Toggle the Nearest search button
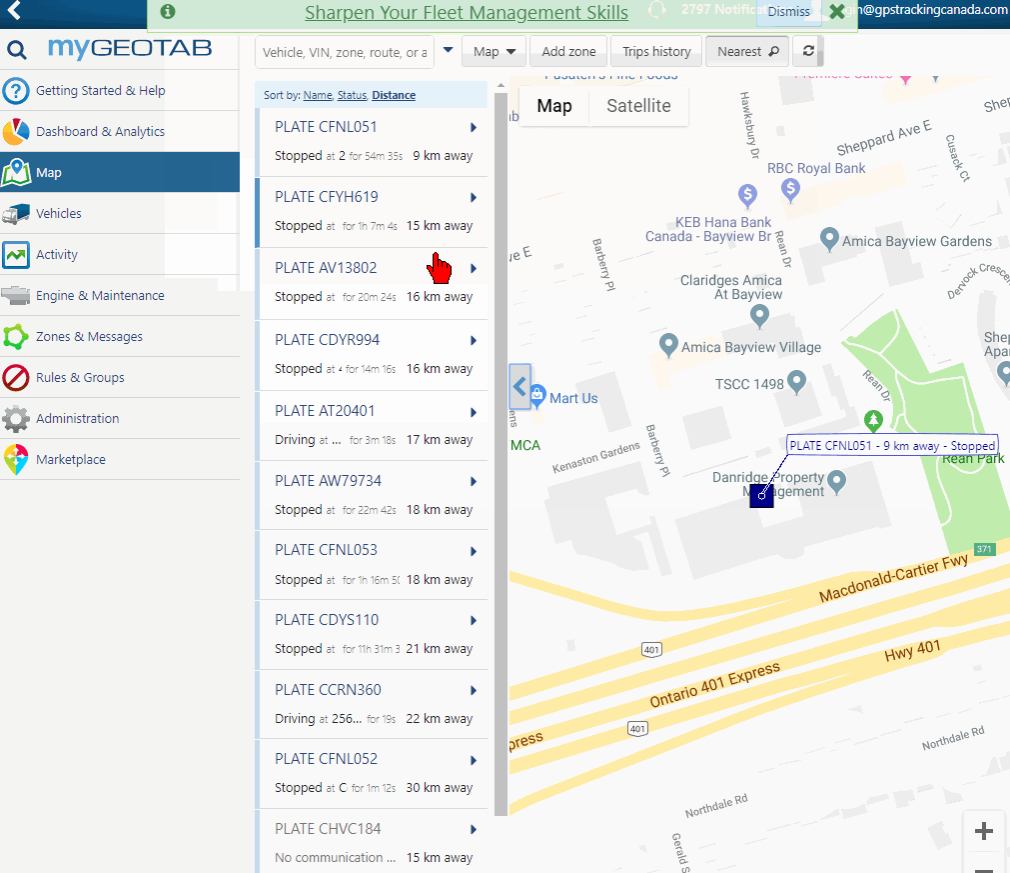The height and width of the screenshot is (873, 1010). [747, 52]
